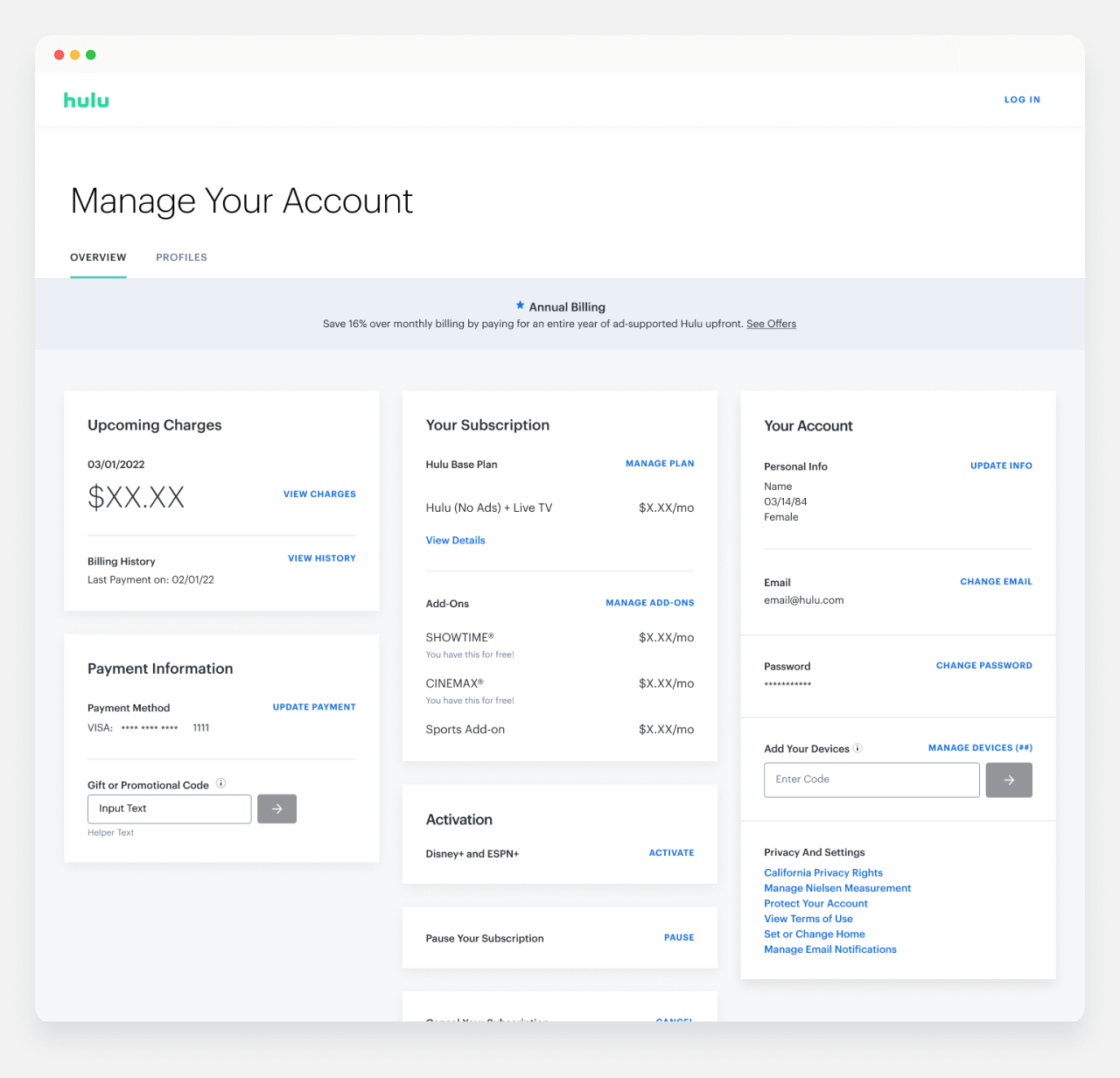Click the SHOWTIME add-on row text
Screen dimensions: 1120x1078
460,638
